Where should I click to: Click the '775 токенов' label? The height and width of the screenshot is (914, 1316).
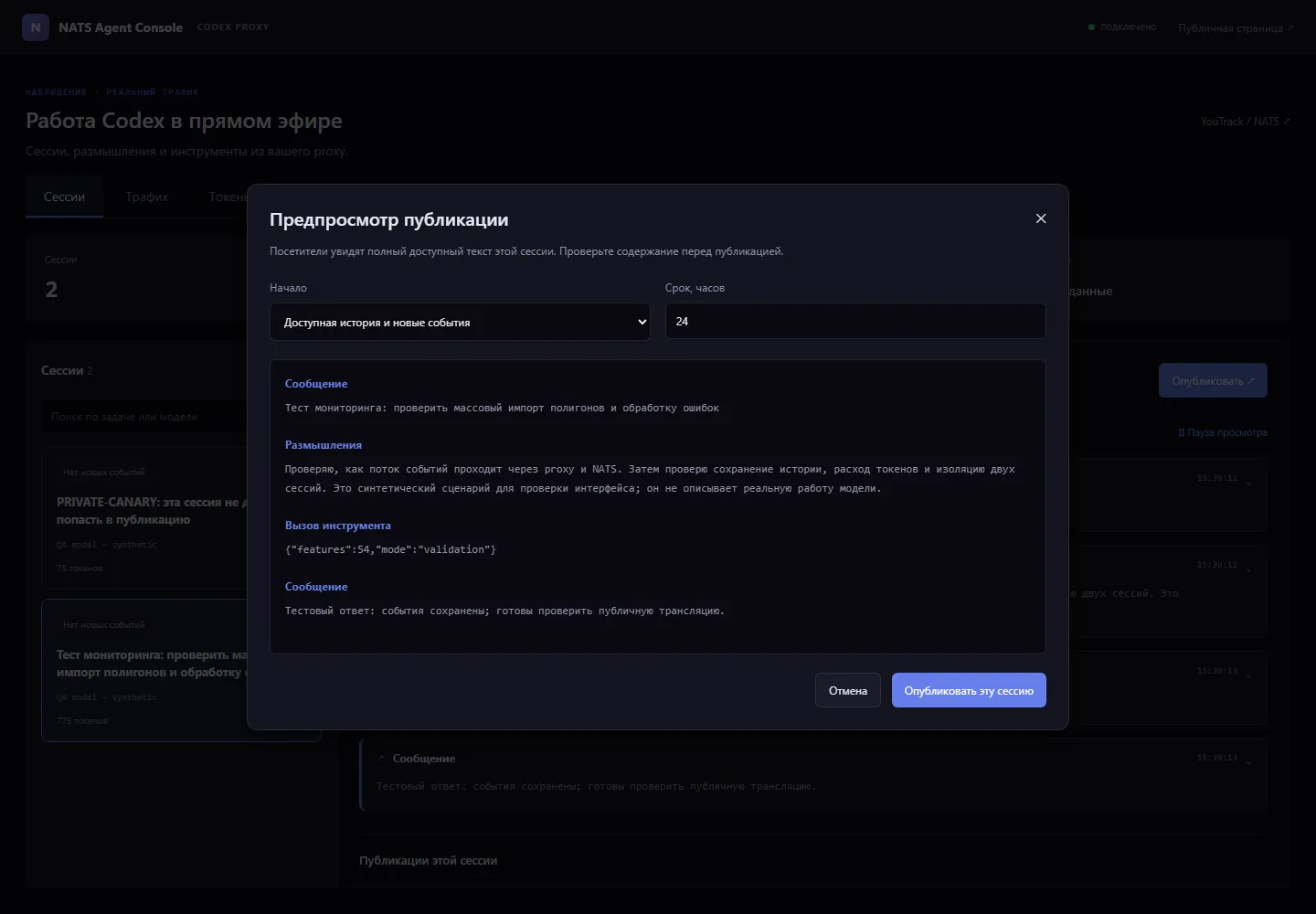(82, 721)
